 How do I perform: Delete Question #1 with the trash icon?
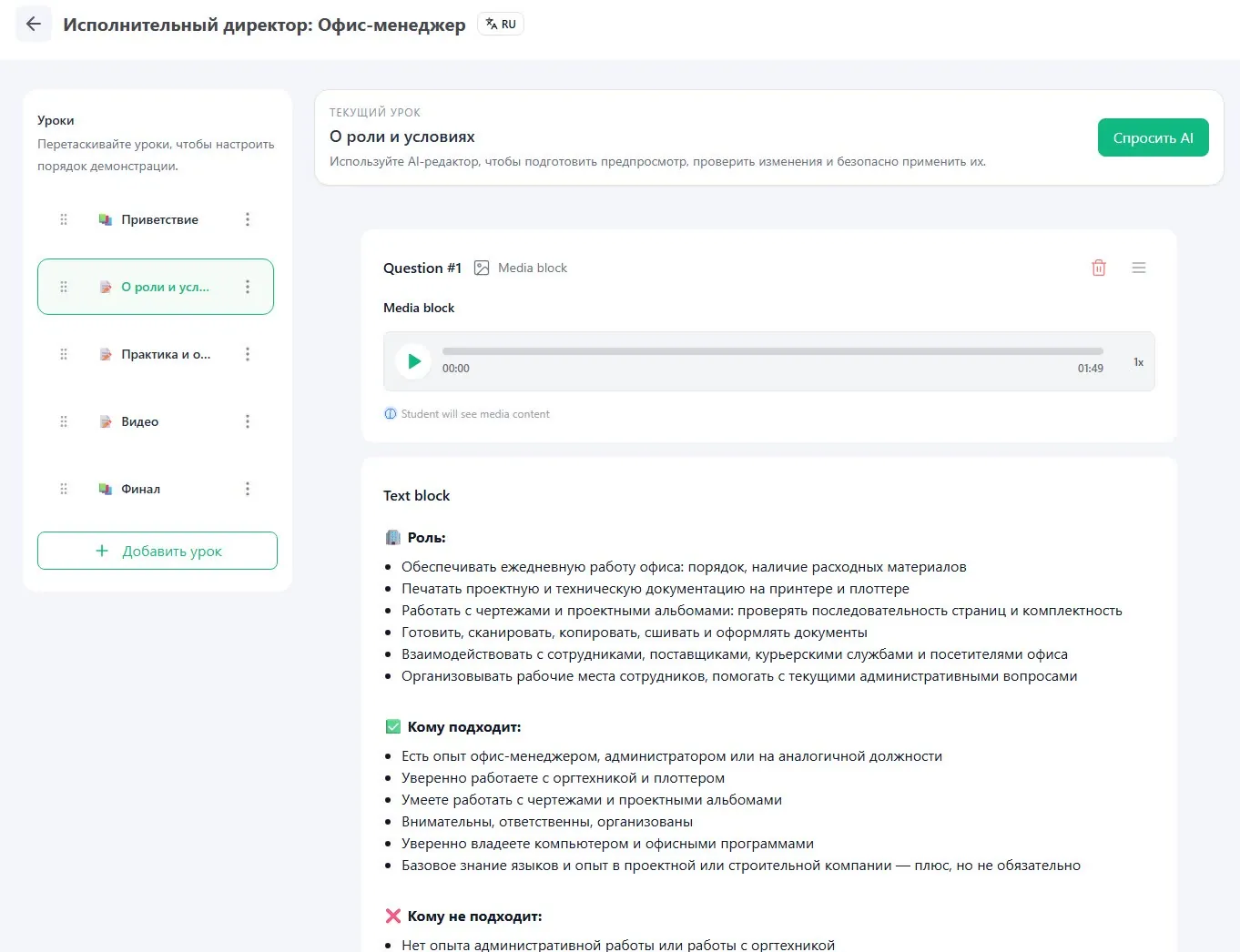click(x=1099, y=268)
